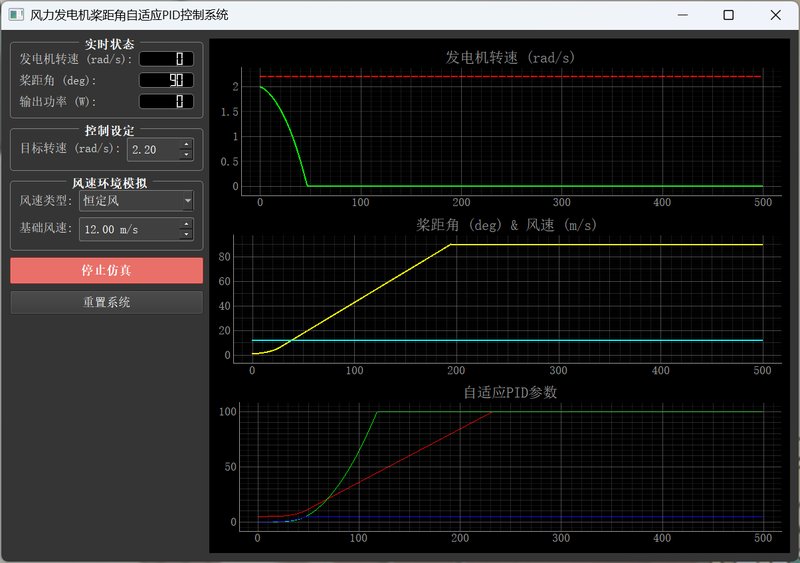Click the 桨距角 LCD display showing 90

166,80
